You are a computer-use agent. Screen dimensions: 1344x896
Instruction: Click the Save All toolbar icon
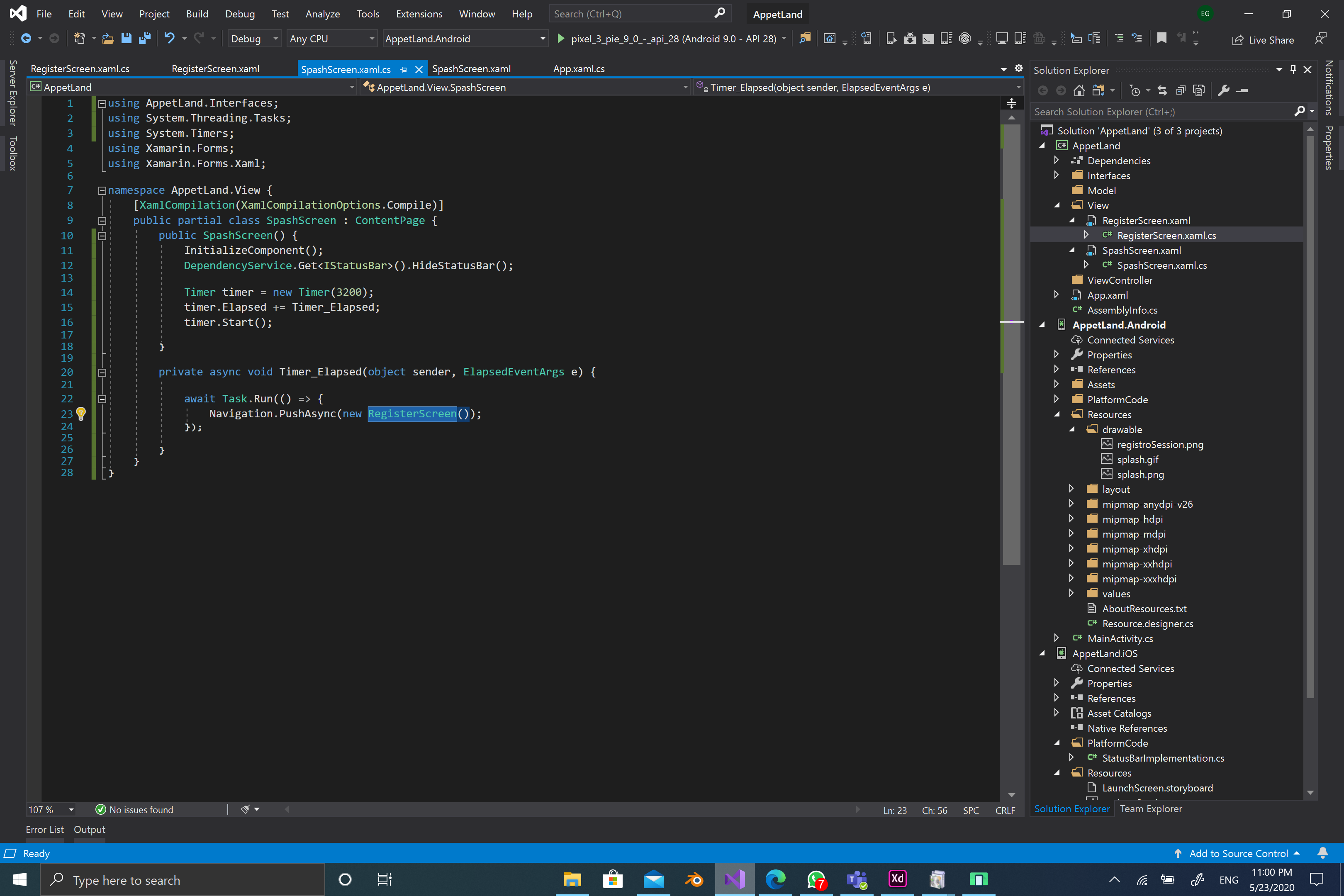point(145,38)
